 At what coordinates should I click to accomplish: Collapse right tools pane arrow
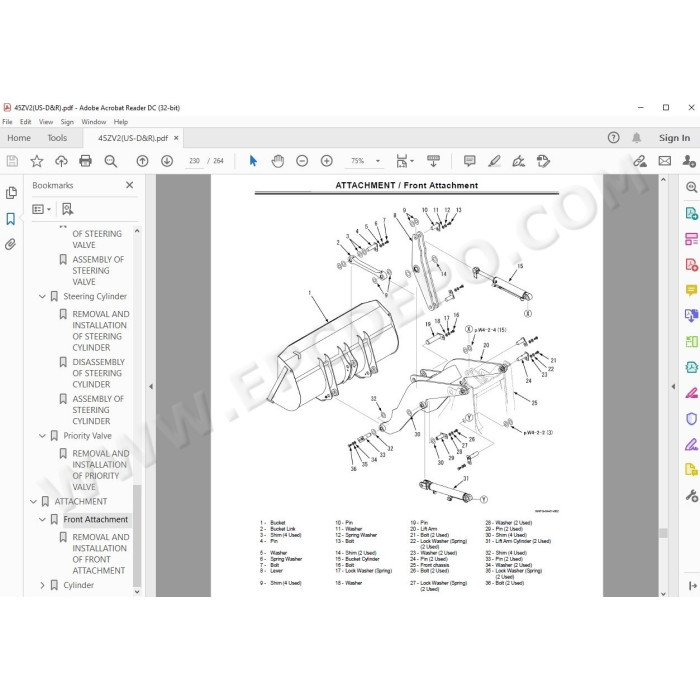(x=673, y=387)
